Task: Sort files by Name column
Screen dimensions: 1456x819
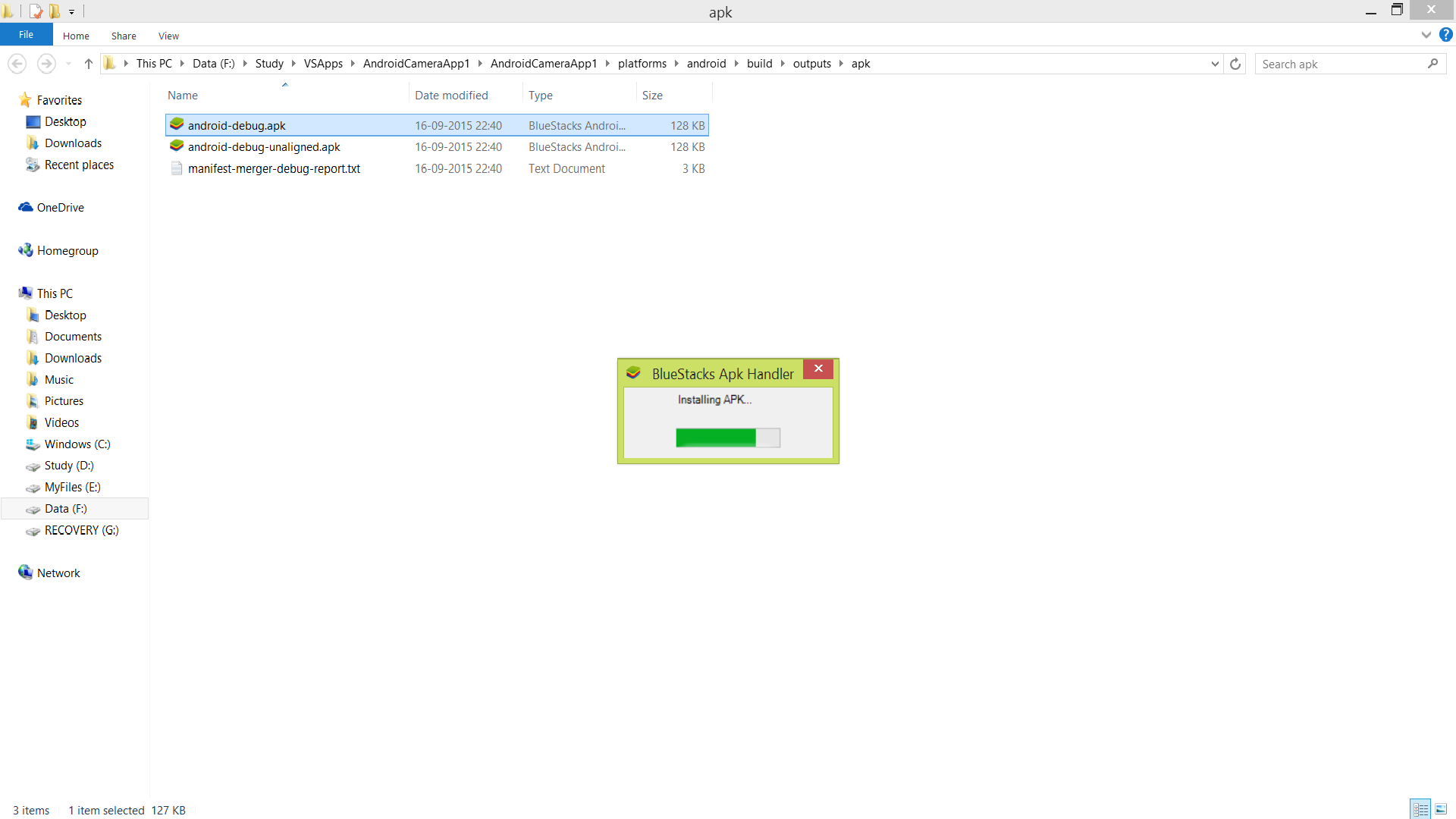Action: [183, 95]
